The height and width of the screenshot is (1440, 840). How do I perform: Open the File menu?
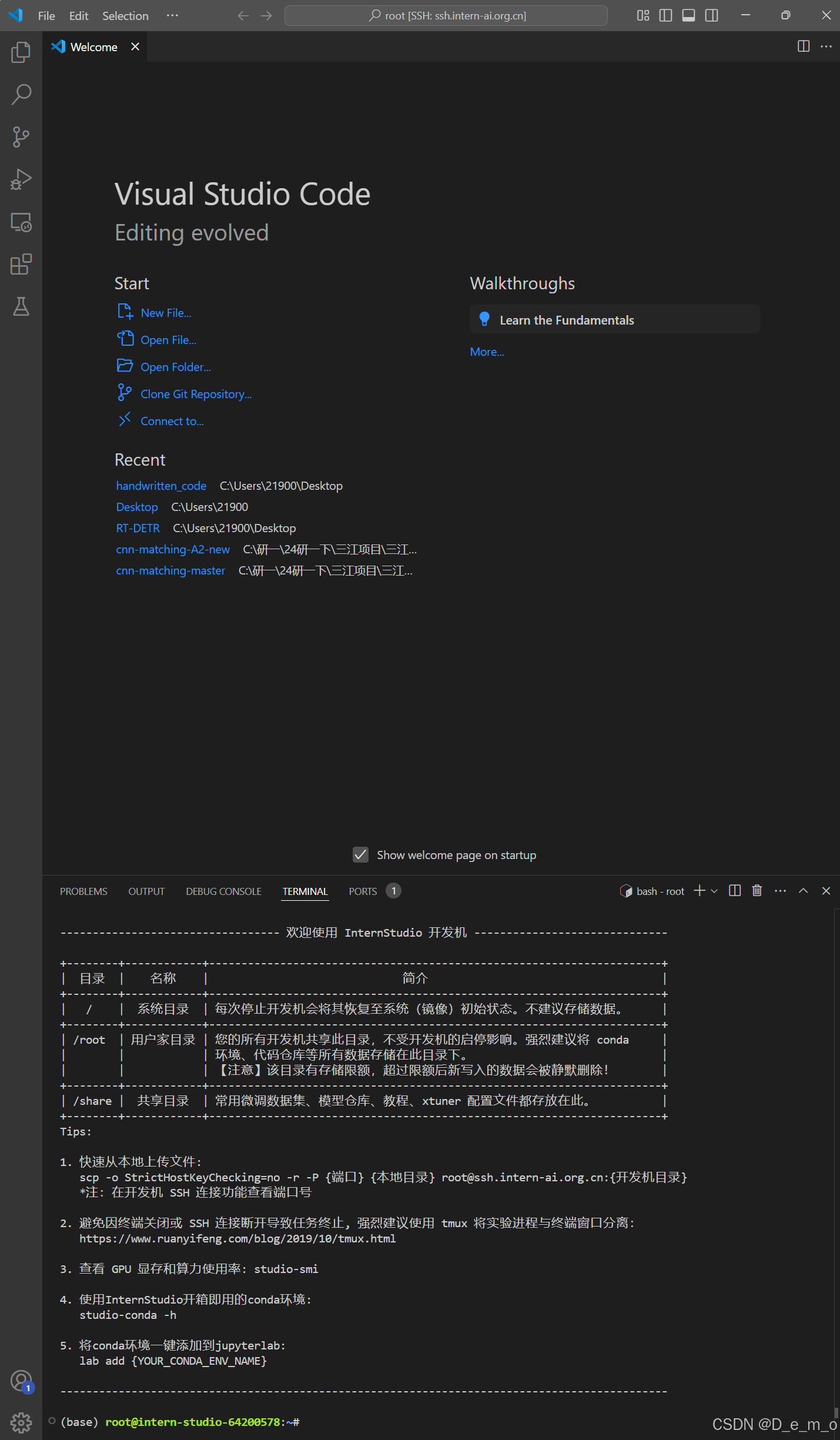(46, 16)
